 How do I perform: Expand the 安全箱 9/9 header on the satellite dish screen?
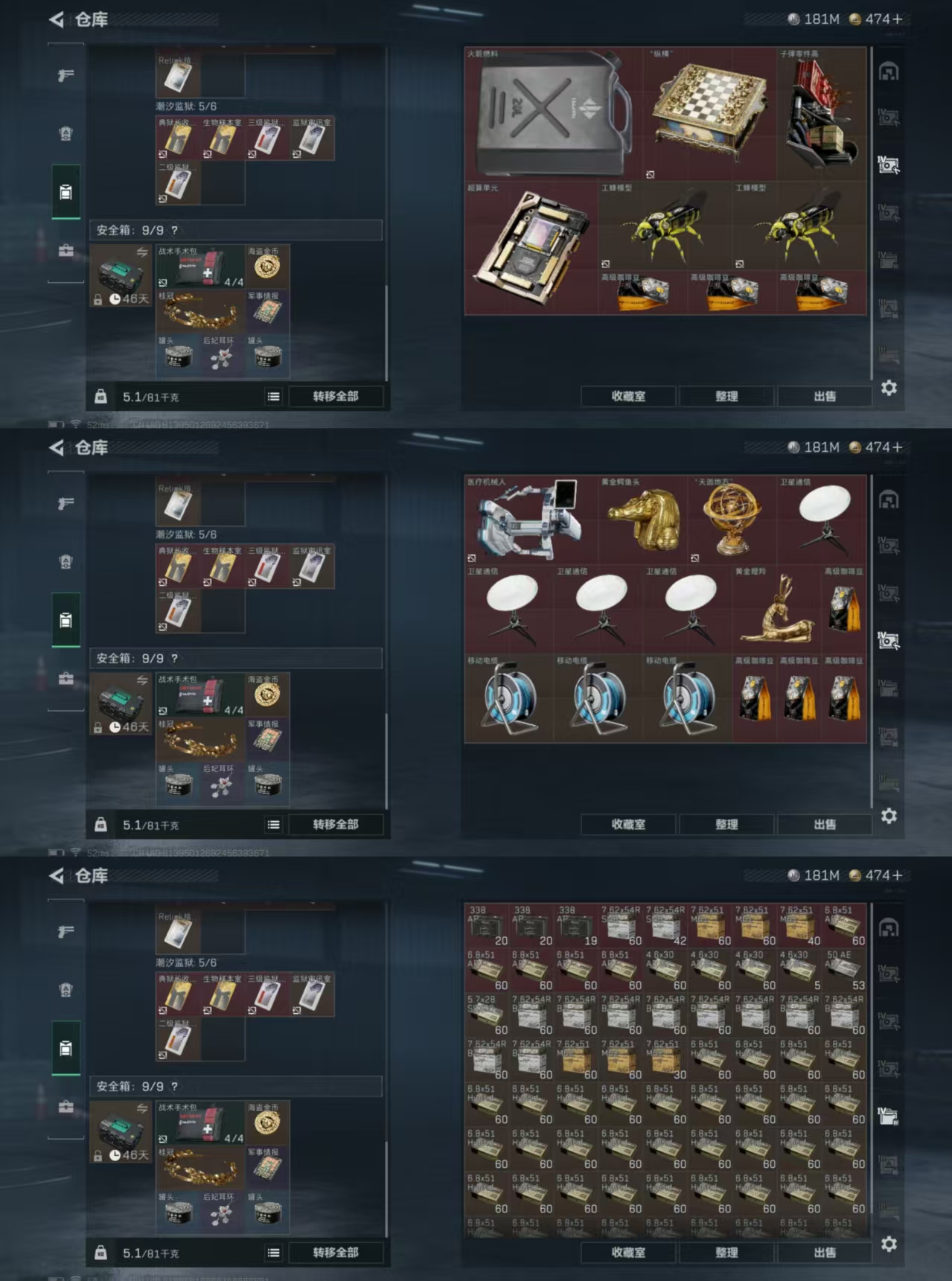pos(236,658)
